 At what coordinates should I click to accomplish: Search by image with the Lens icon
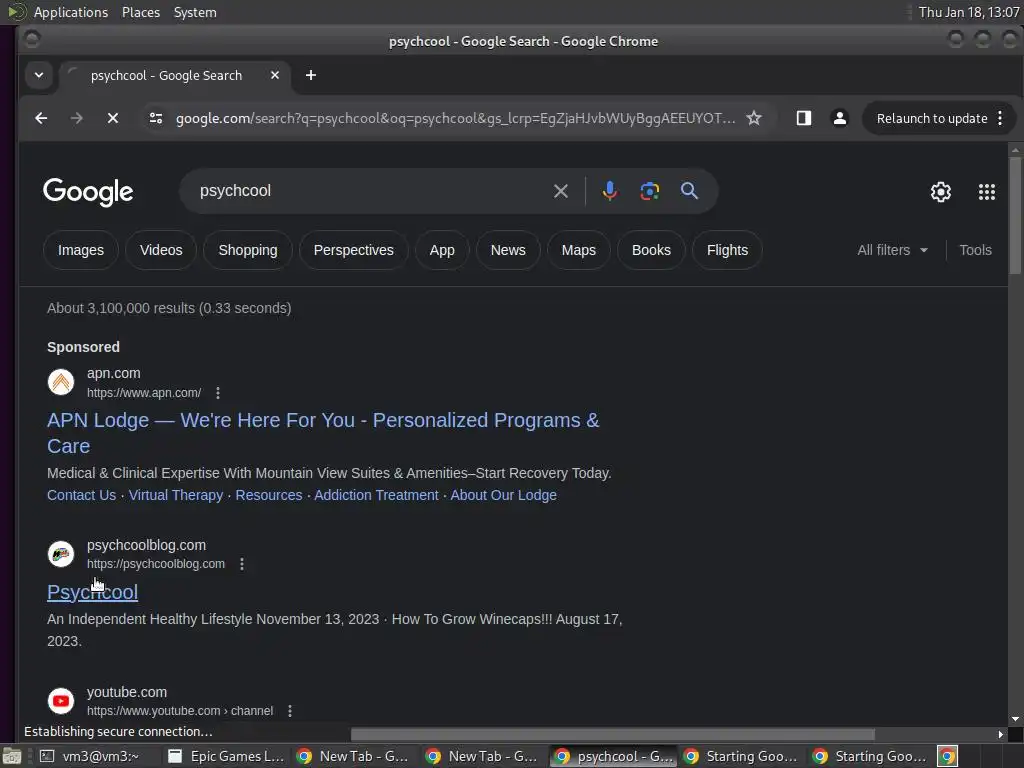649,191
